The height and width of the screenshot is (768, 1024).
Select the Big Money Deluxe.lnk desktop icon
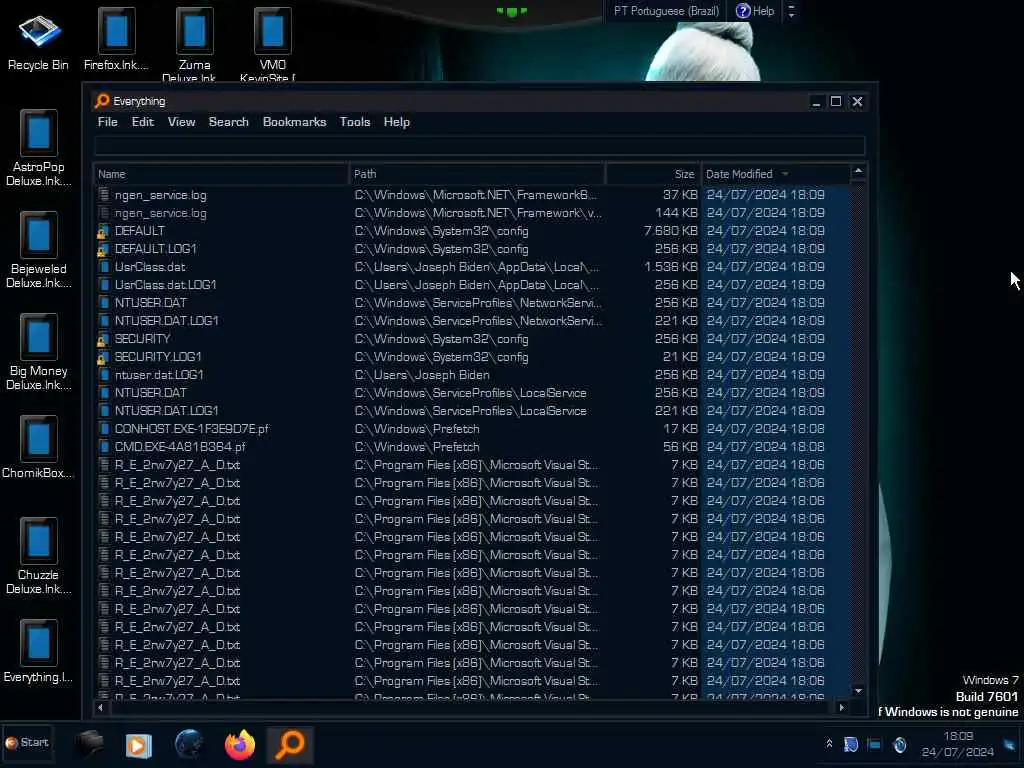[x=38, y=352]
